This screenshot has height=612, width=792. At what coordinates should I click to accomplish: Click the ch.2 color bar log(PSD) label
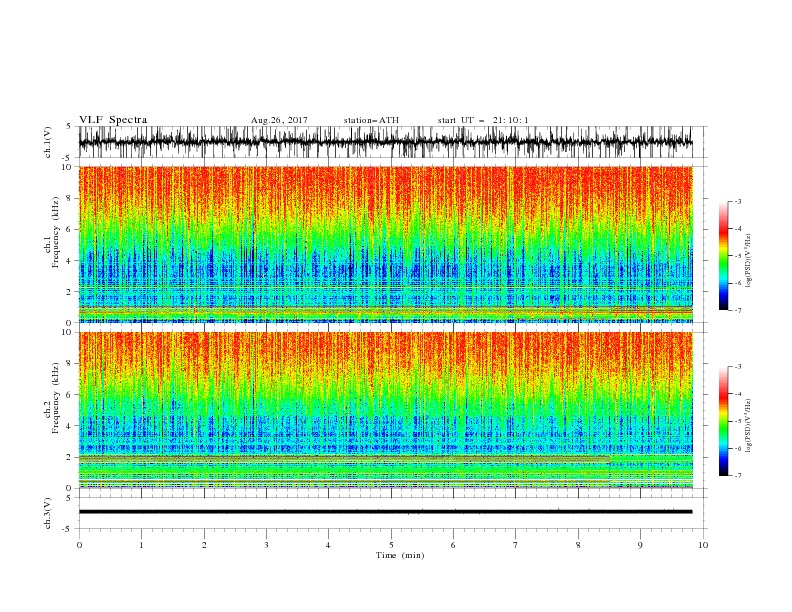tap(748, 426)
